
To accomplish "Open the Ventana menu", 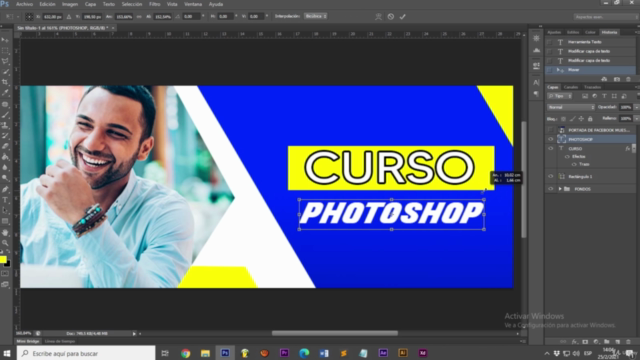I will pos(193,4).
